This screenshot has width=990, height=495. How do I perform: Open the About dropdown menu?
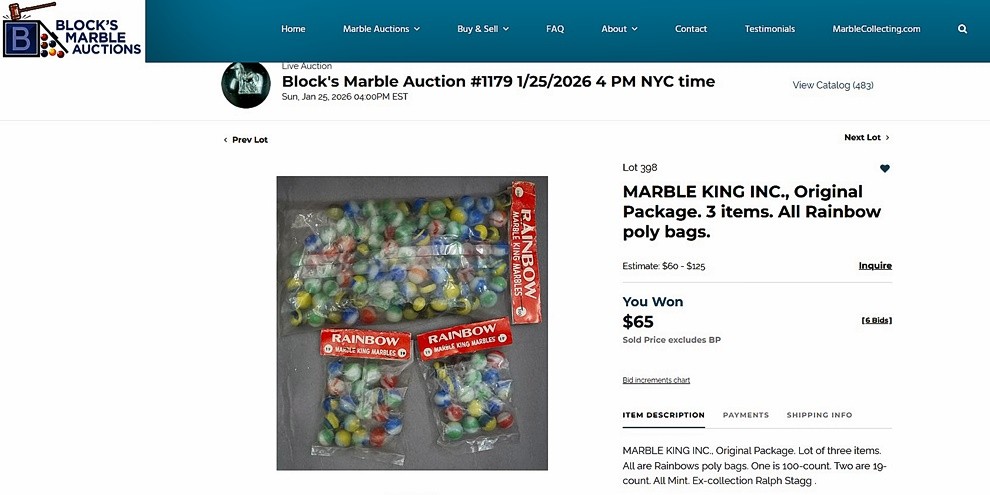pos(619,29)
